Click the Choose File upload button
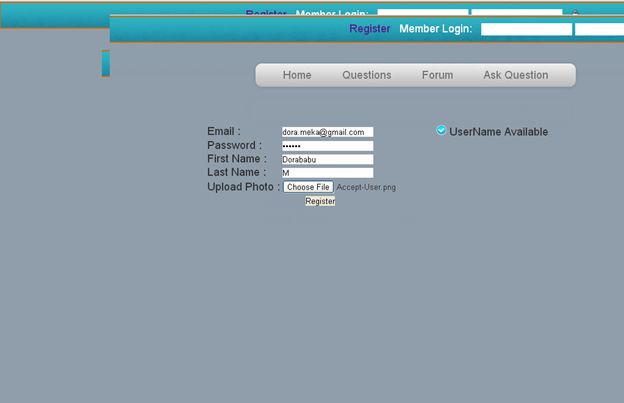 (308, 187)
